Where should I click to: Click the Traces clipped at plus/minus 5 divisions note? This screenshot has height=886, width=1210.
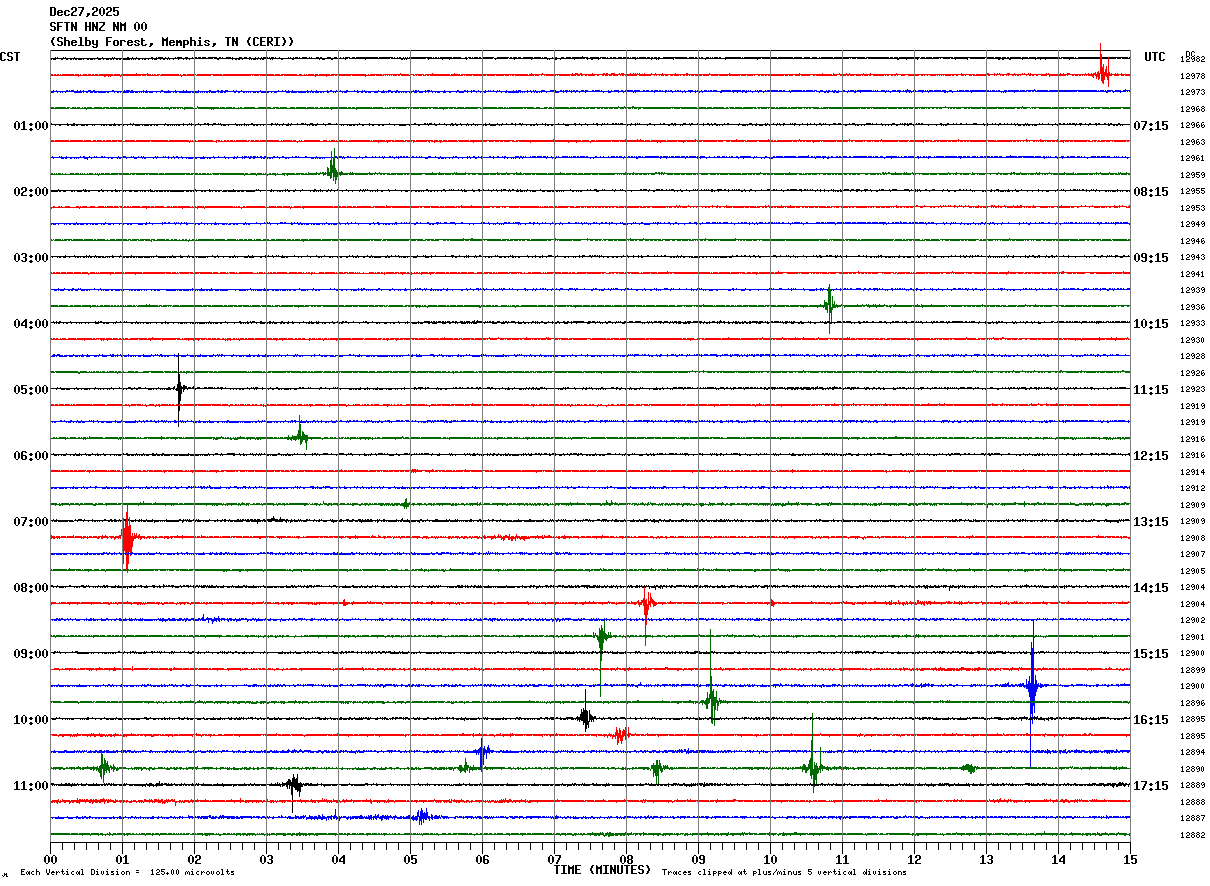tap(784, 873)
